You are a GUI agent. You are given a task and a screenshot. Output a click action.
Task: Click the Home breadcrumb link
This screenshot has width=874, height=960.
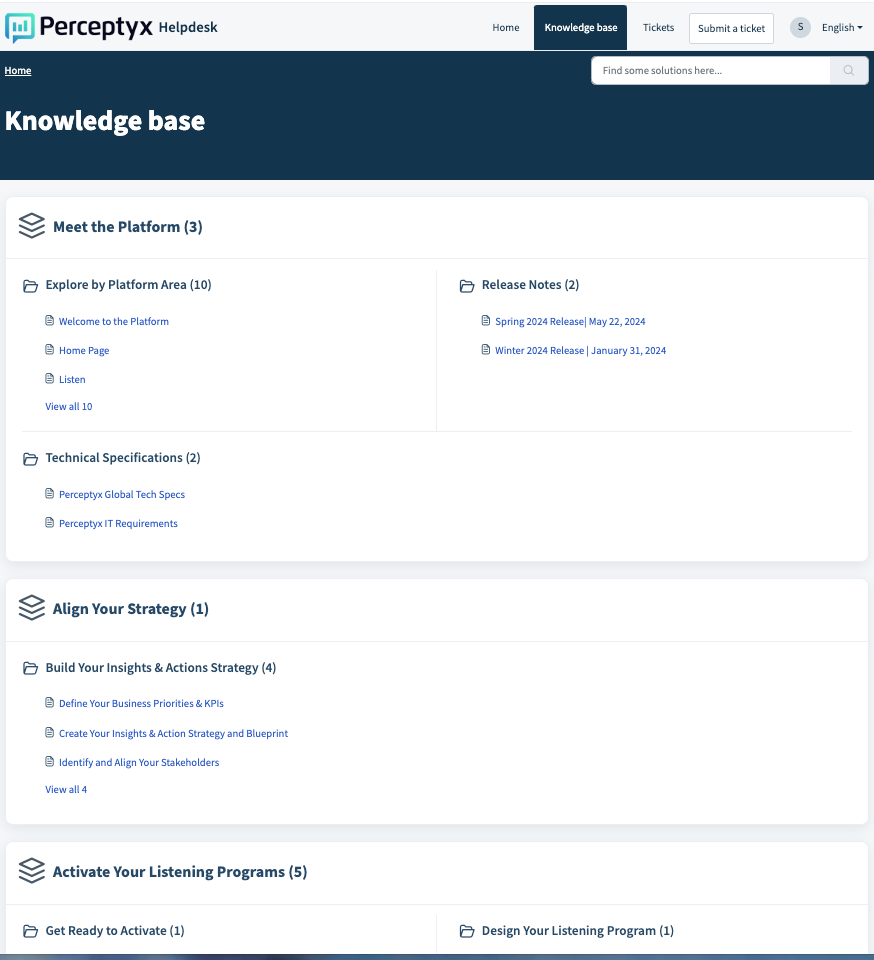pos(18,70)
